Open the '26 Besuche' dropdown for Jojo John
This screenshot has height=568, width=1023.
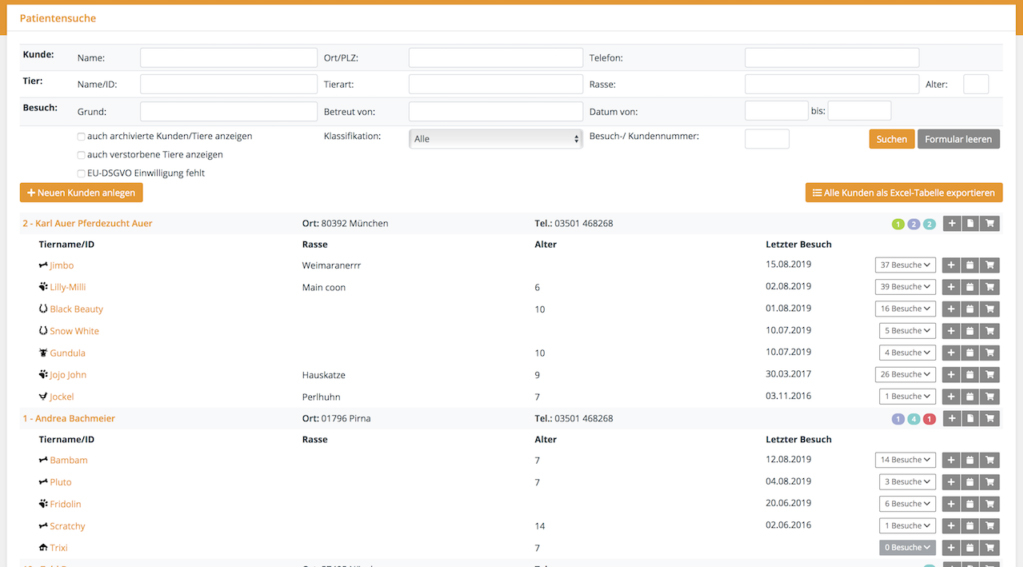click(905, 375)
